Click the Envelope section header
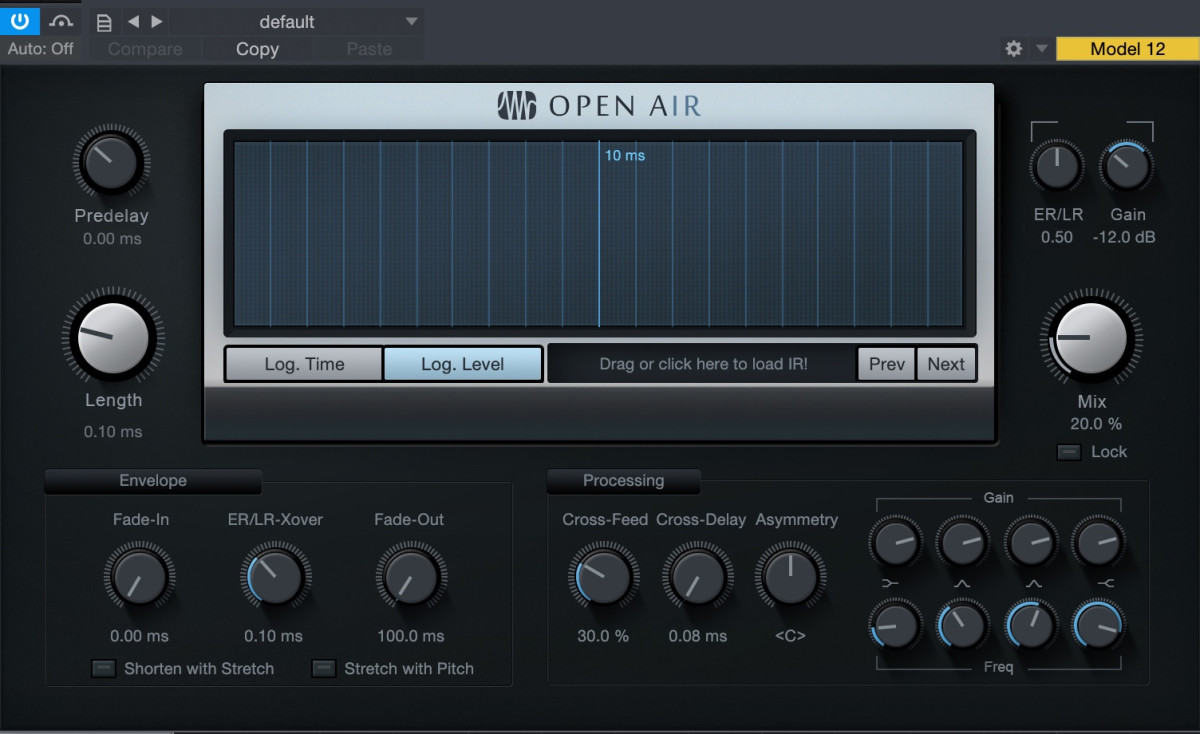 tap(153, 481)
